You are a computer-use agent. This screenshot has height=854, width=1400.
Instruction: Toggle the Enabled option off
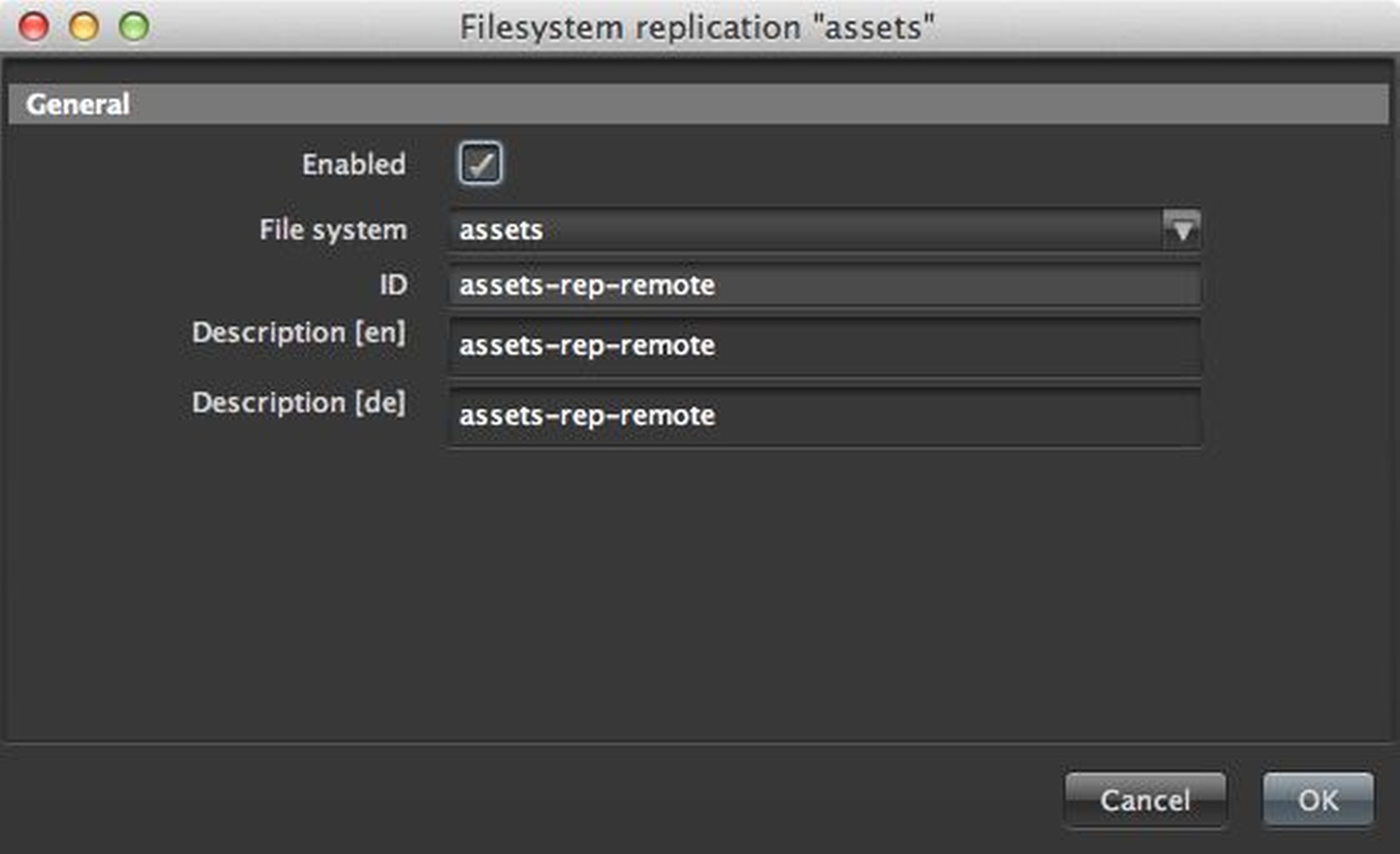(x=481, y=163)
